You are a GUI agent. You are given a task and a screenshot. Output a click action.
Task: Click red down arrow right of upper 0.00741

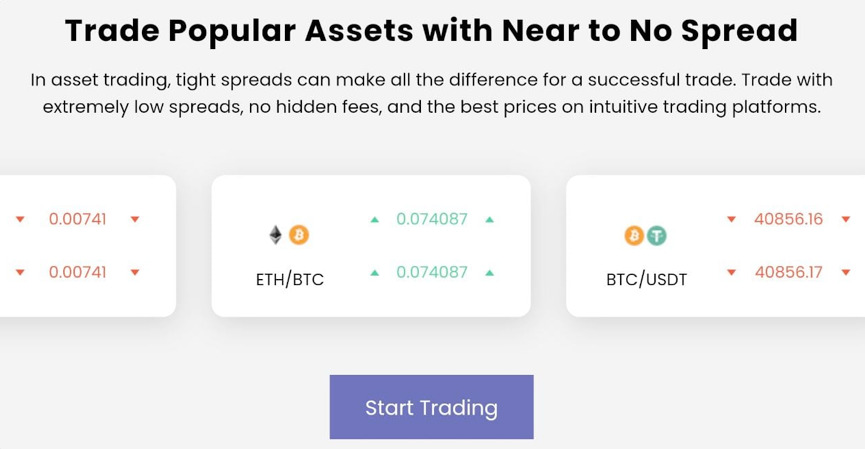(x=135, y=219)
